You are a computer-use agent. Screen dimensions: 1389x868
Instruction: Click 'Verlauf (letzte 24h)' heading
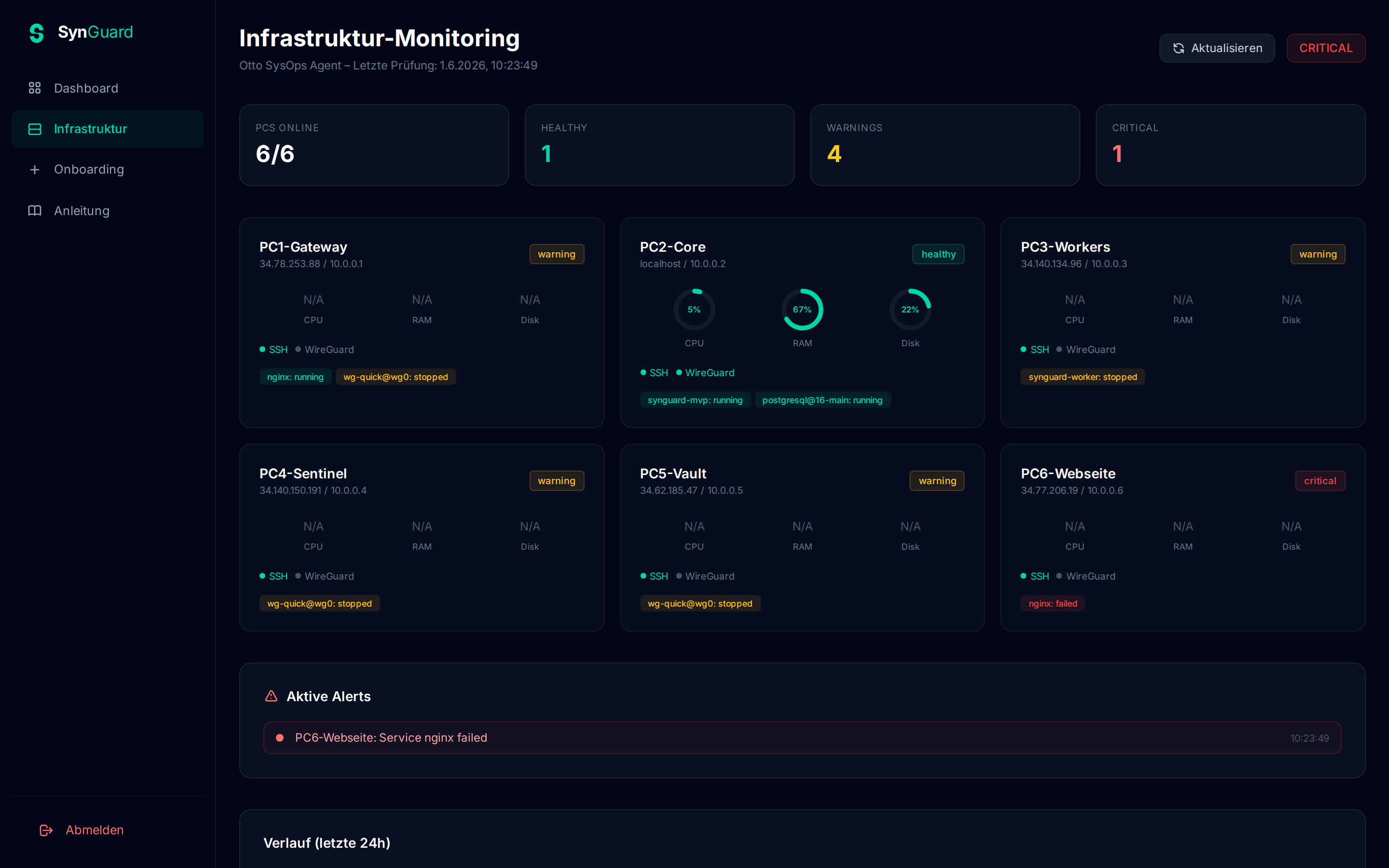point(327,843)
